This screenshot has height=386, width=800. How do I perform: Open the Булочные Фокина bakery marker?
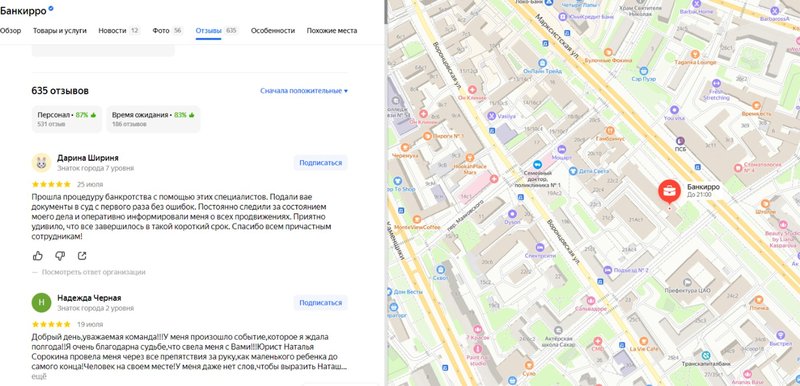608,52
